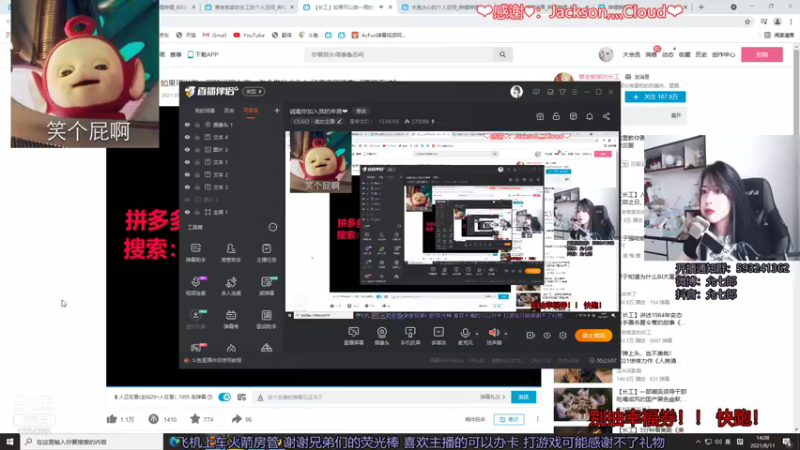Click the share icon in streaming app
Screen dimensions: 800x450
click(x=606, y=116)
